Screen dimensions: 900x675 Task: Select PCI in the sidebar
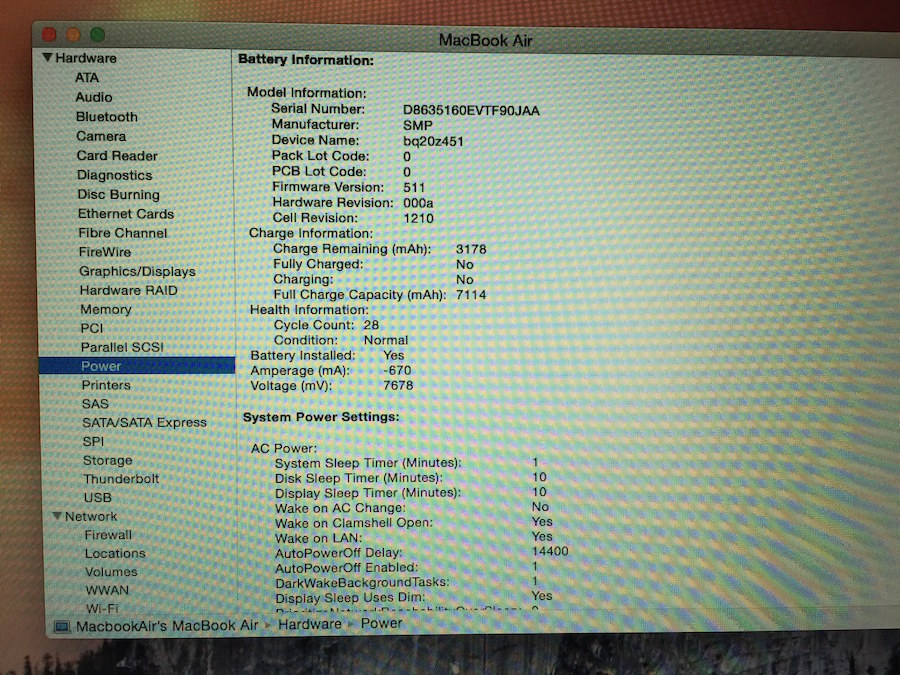click(x=92, y=328)
